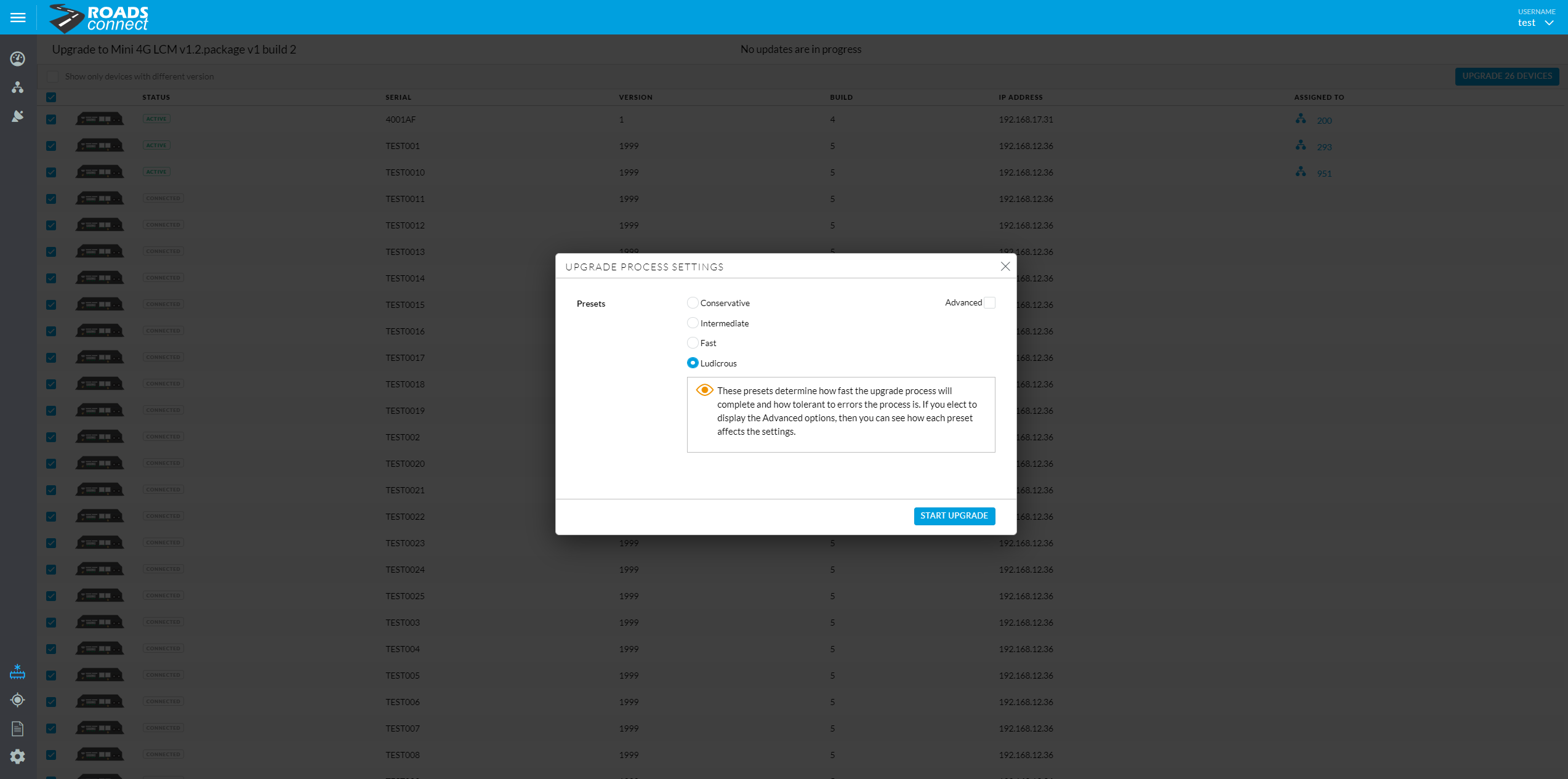Select the Intermediate preset
The height and width of the screenshot is (779, 1568).
(x=693, y=323)
